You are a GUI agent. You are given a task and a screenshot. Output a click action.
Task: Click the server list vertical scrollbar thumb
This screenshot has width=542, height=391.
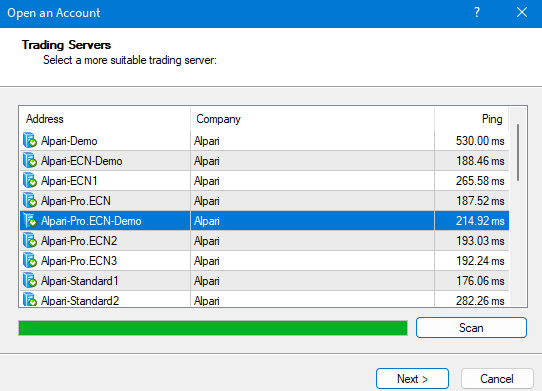point(518,152)
